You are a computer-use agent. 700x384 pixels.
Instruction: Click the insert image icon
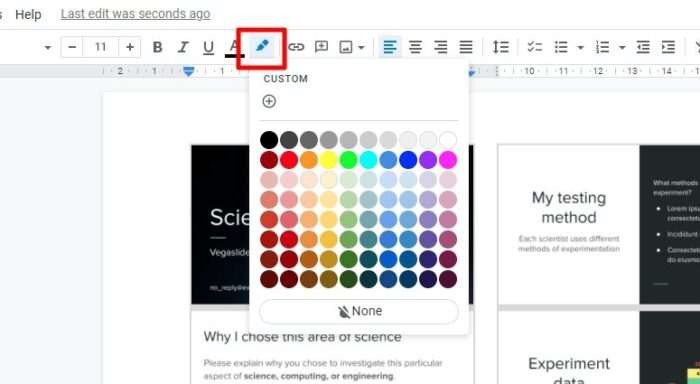[346, 47]
